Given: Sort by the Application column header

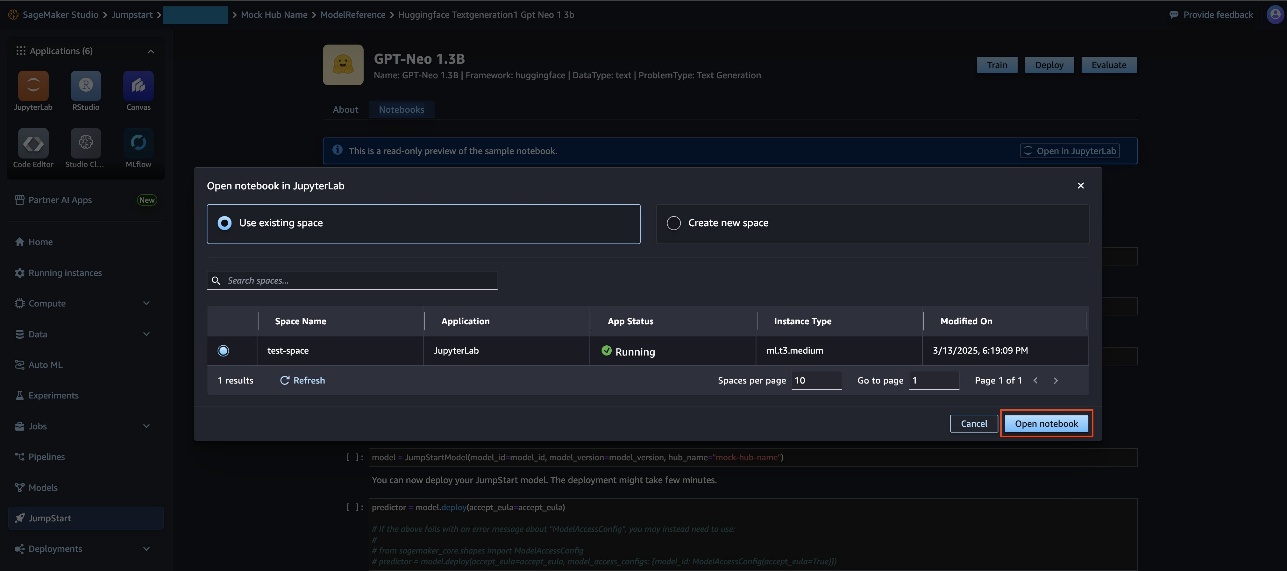Looking at the screenshot, I should 465,321.
